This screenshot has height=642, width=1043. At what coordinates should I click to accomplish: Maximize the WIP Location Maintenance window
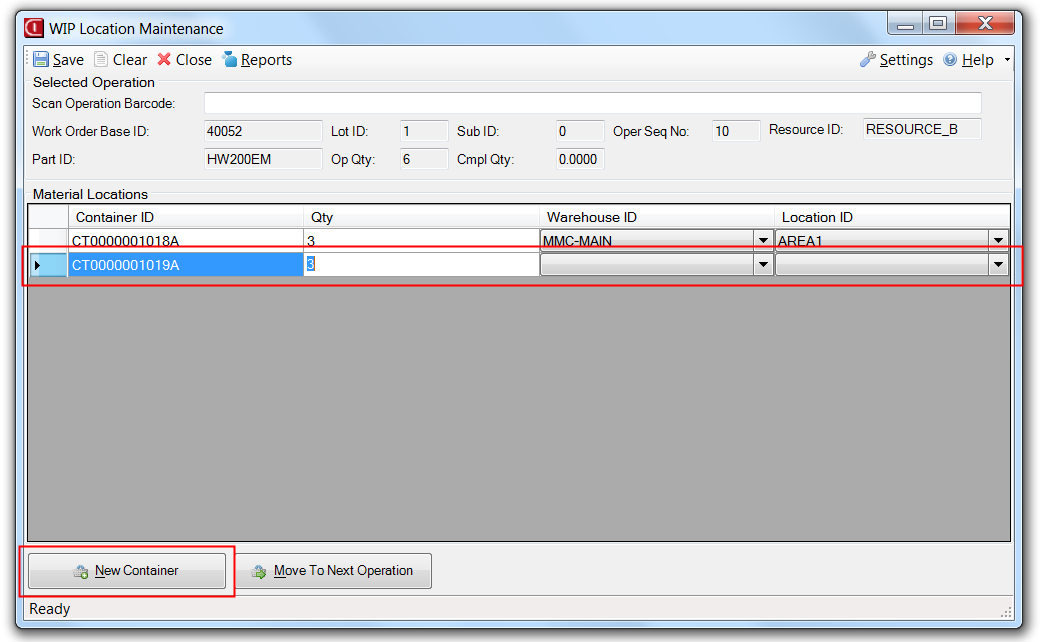coord(937,24)
